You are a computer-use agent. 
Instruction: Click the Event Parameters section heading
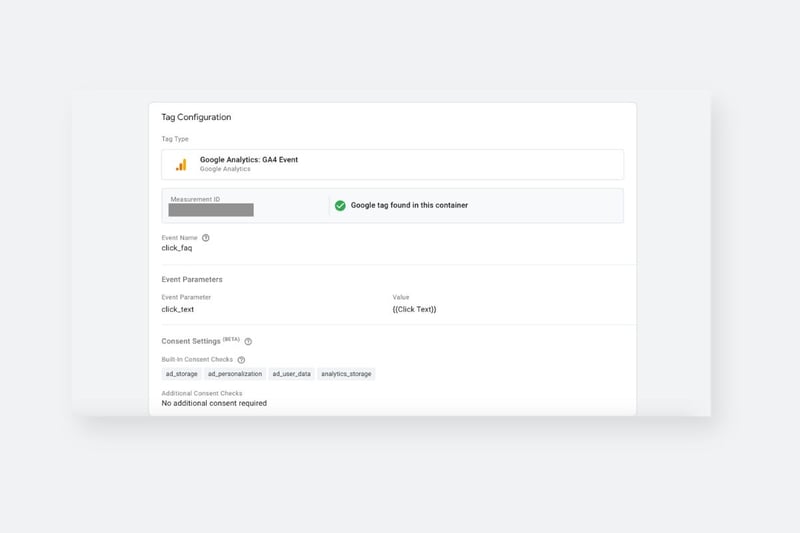pyautogui.click(x=192, y=280)
